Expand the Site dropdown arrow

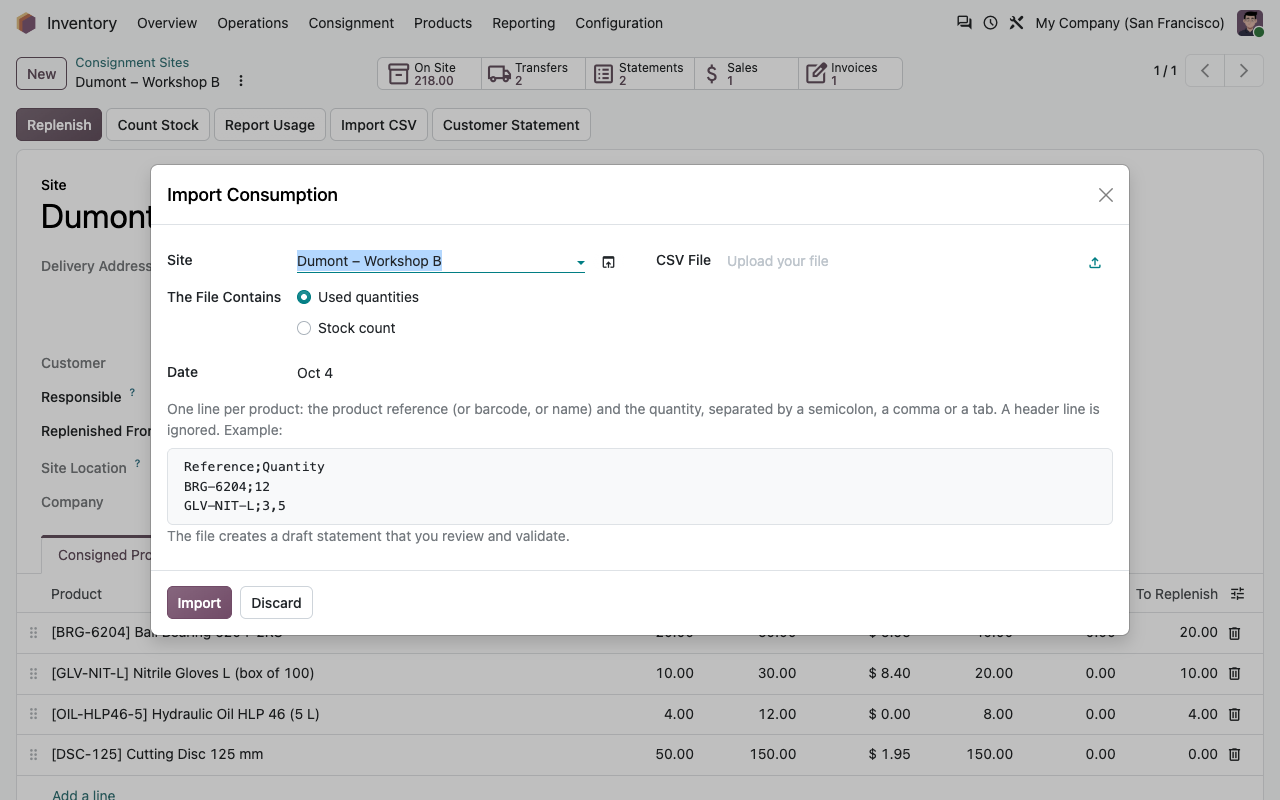580,262
